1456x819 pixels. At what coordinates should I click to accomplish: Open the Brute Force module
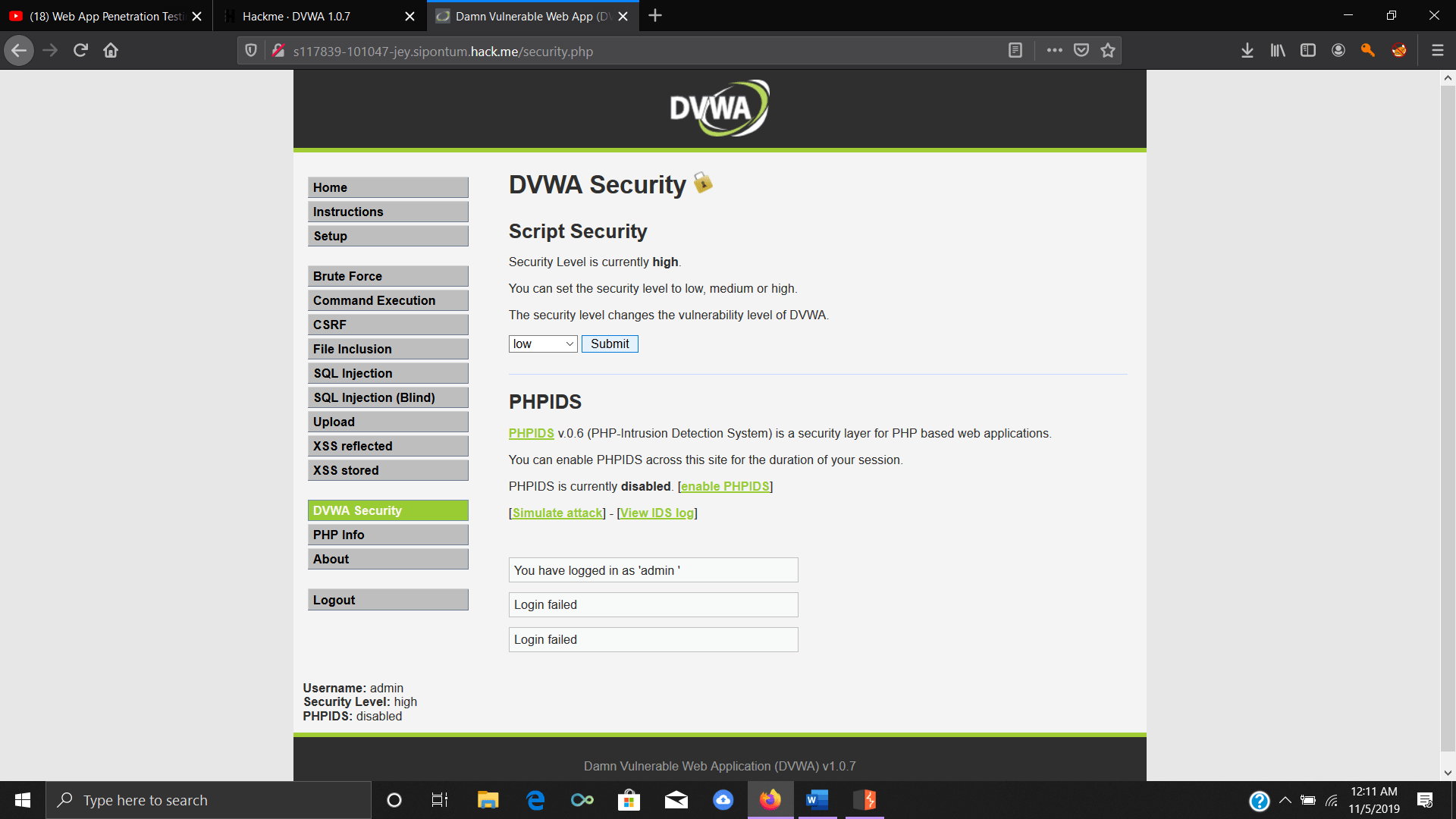pyautogui.click(x=388, y=276)
